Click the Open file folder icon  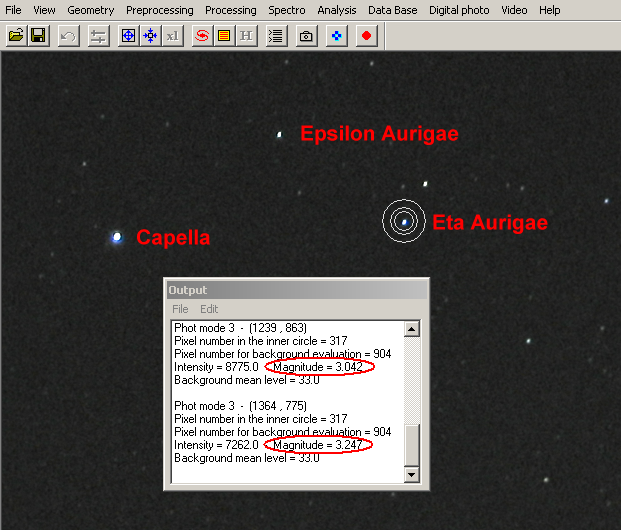(16, 36)
